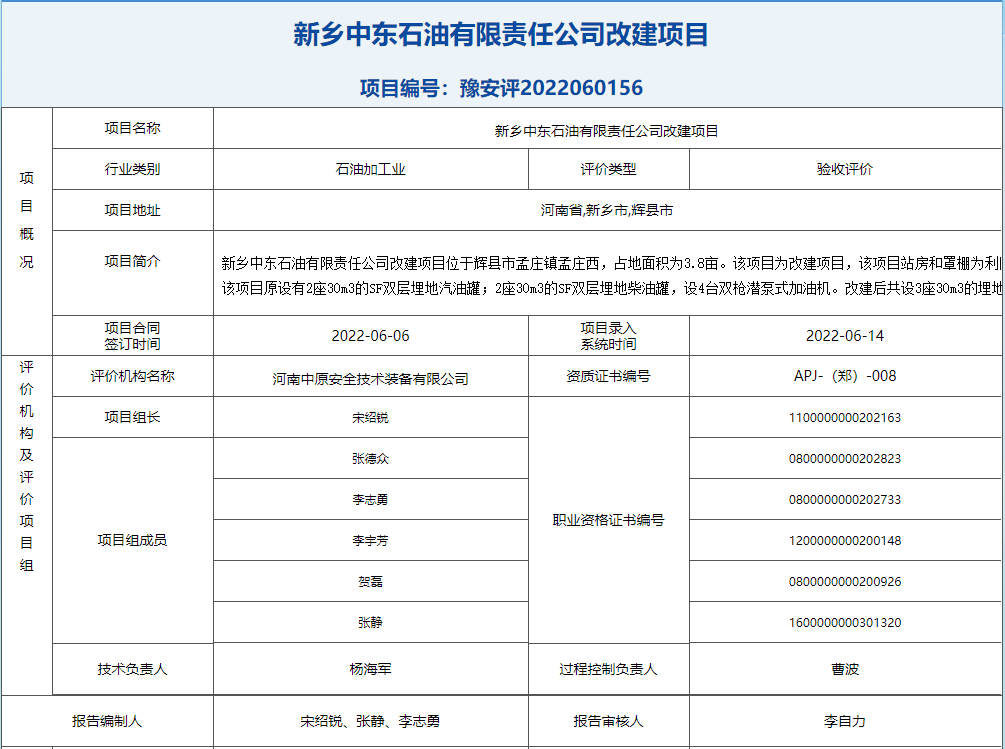The height and width of the screenshot is (749, 1005).
Task: Select the 验收评价 value cell
Action: tap(845, 169)
